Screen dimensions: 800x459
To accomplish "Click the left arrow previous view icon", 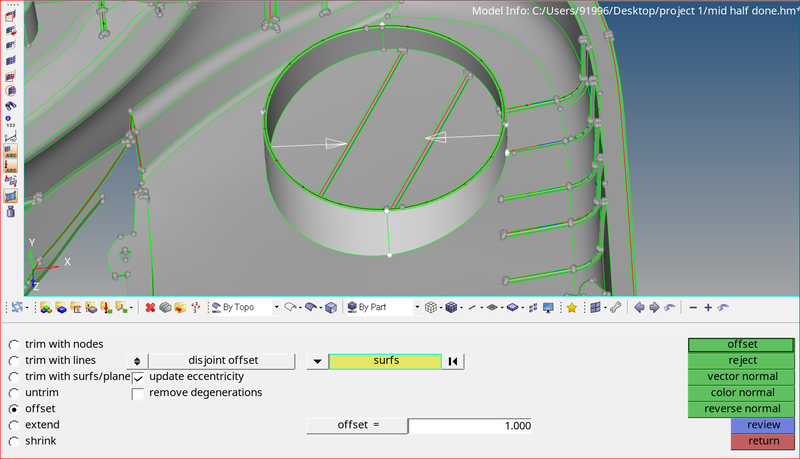I will [x=639, y=308].
